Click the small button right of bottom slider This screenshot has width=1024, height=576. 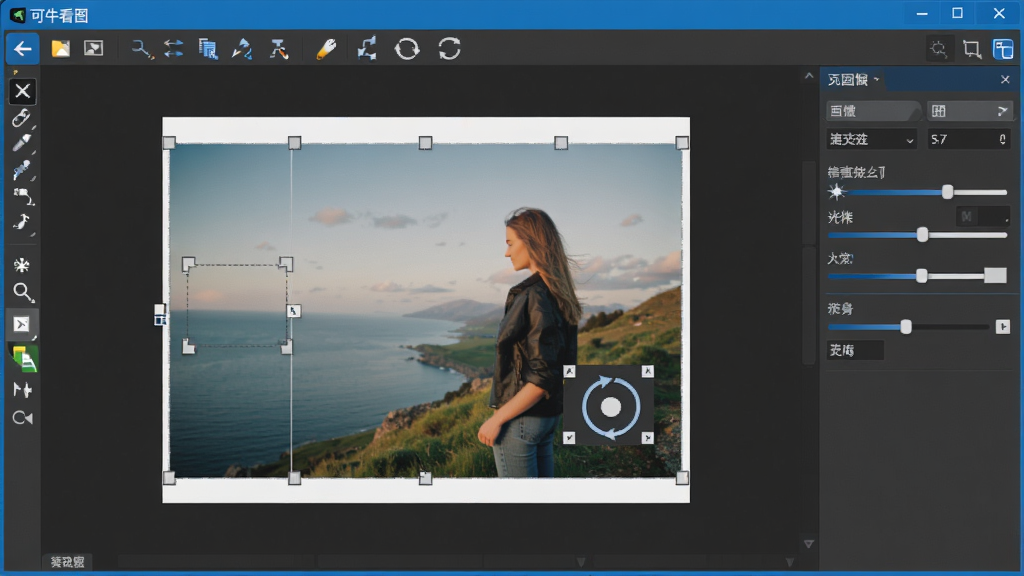pos(1002,327)
